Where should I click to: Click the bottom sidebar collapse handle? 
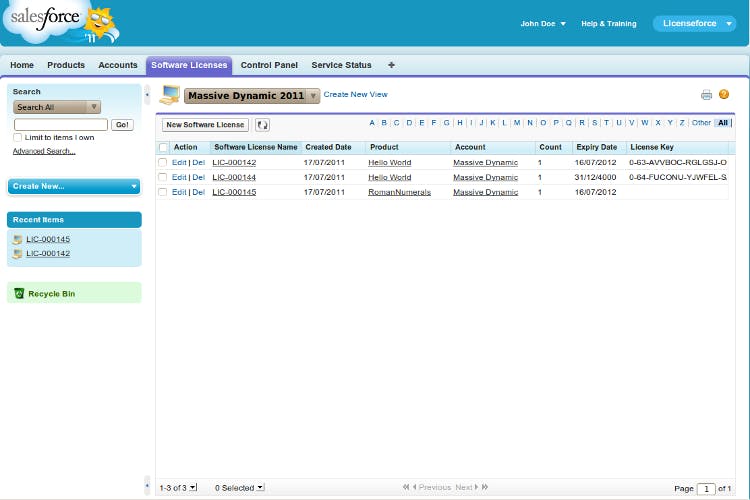(x=147, y=486)
